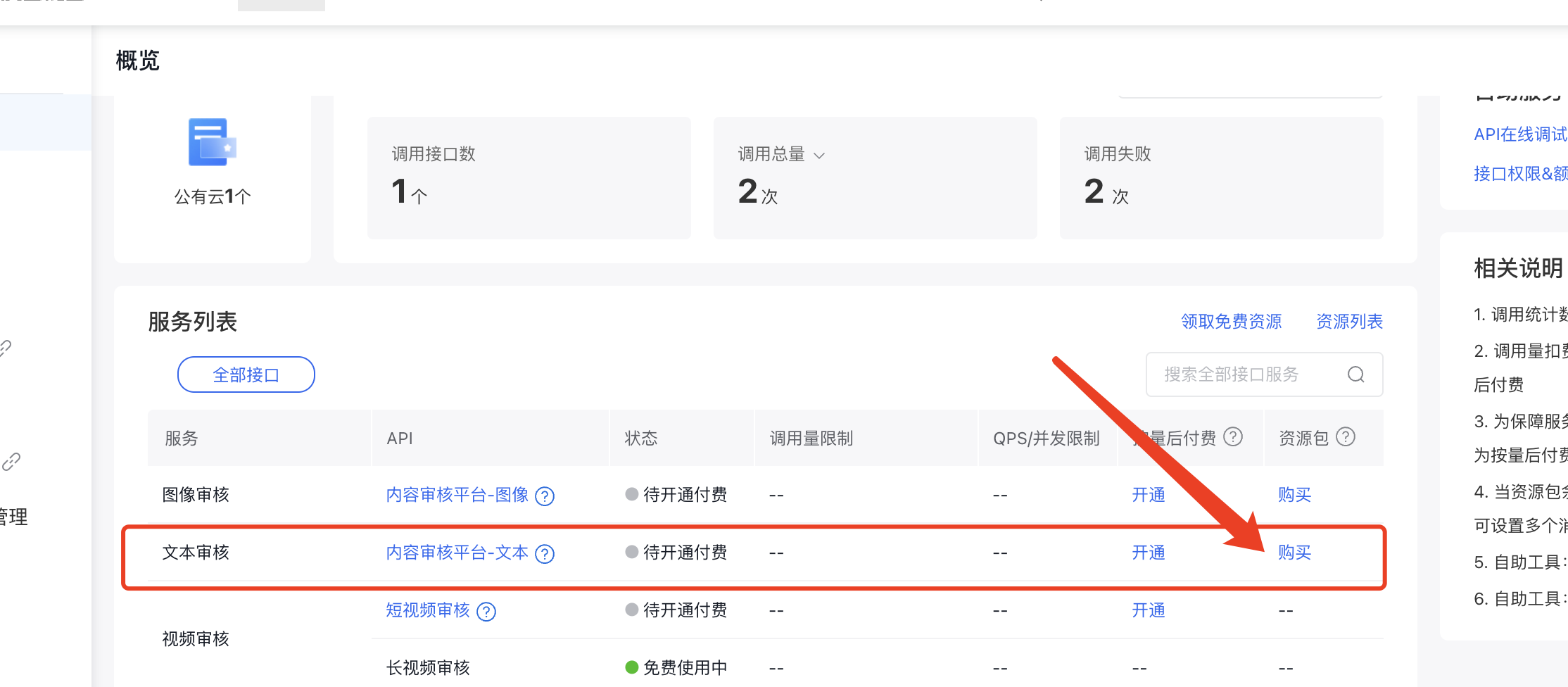
Task: Show help for 资源包 column header
Action: pos(1346,437)
